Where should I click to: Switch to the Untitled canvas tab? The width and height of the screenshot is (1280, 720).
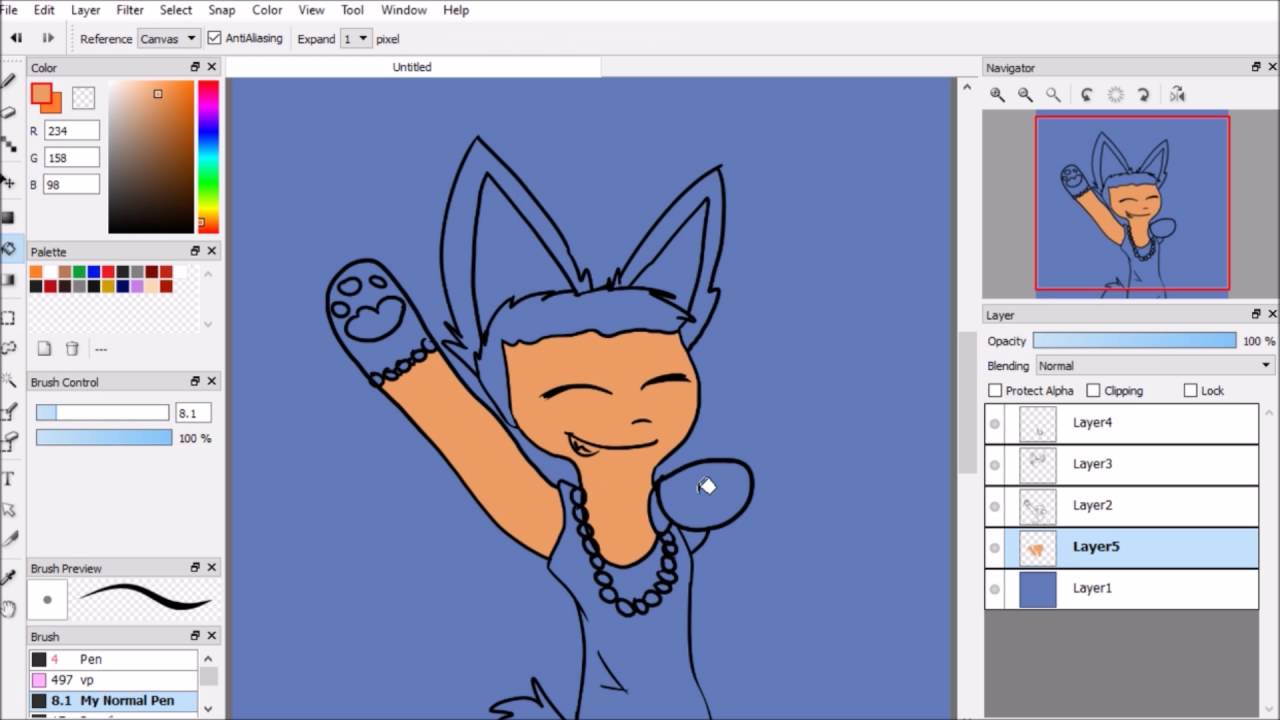click(x=412, y=67)
